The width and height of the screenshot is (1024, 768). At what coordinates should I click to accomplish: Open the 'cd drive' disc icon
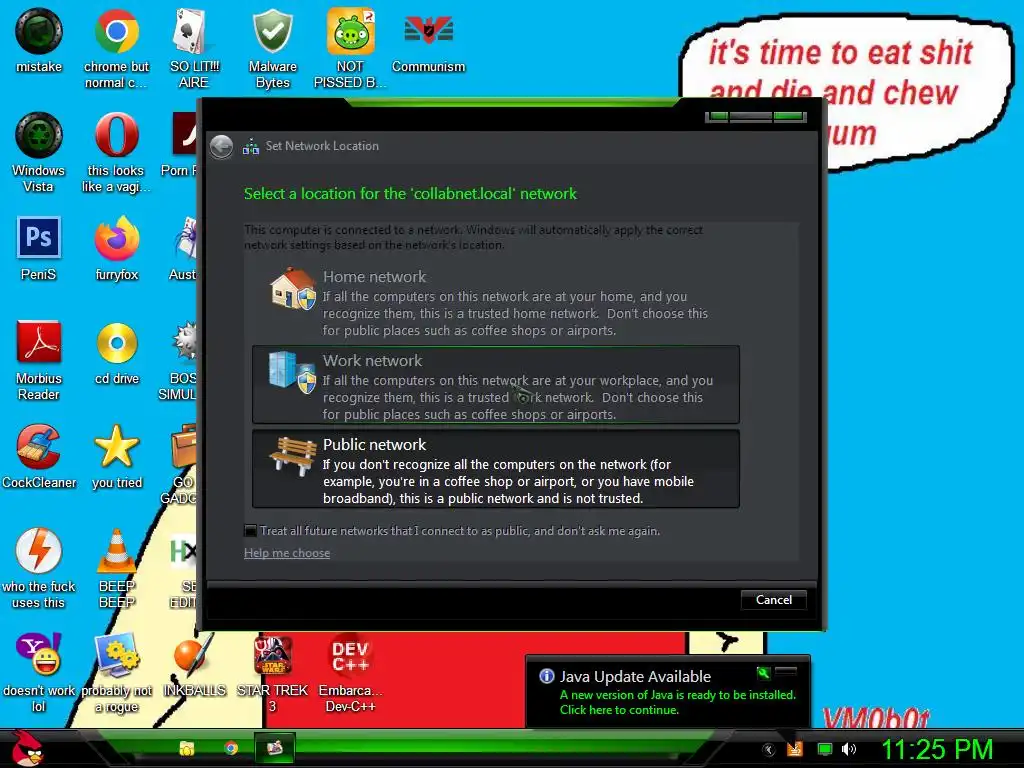[117, 353]
